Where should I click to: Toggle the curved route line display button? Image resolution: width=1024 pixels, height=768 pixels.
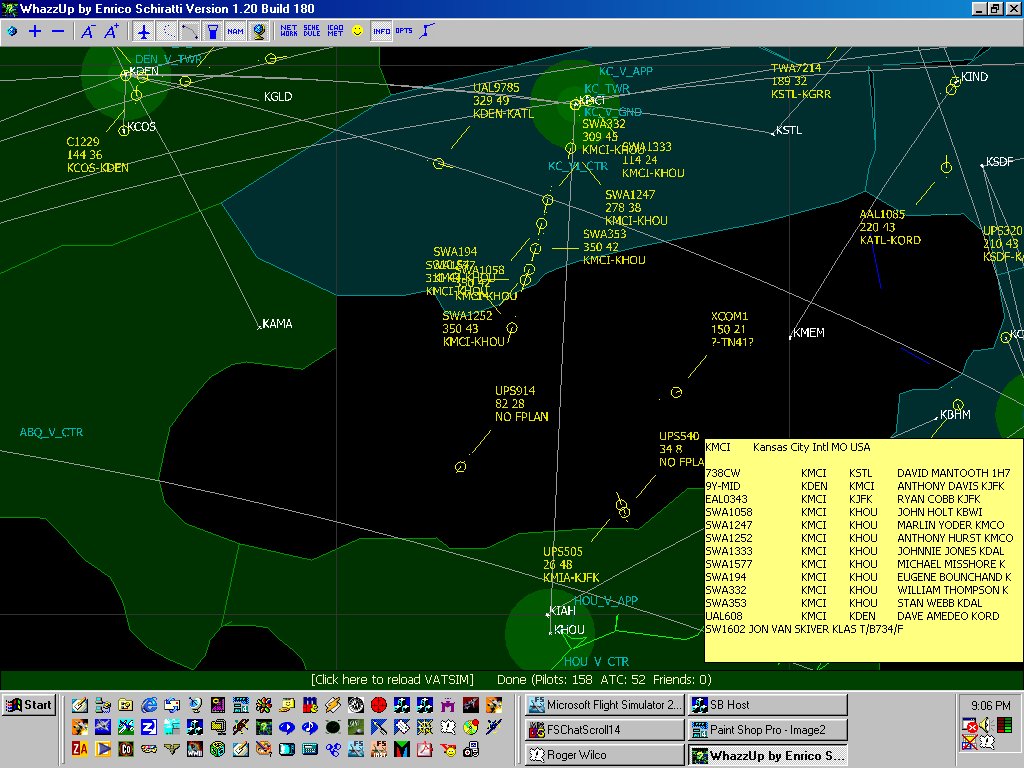tap(189, 31)
